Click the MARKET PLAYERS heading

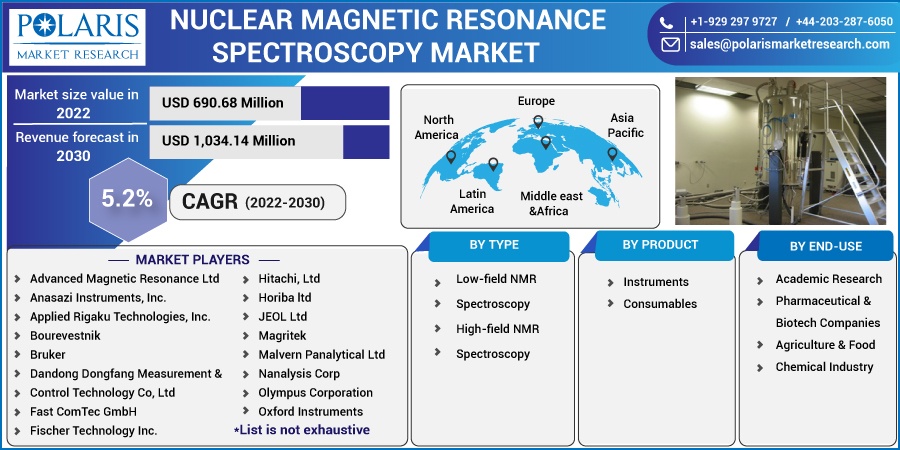click(192, 259)
